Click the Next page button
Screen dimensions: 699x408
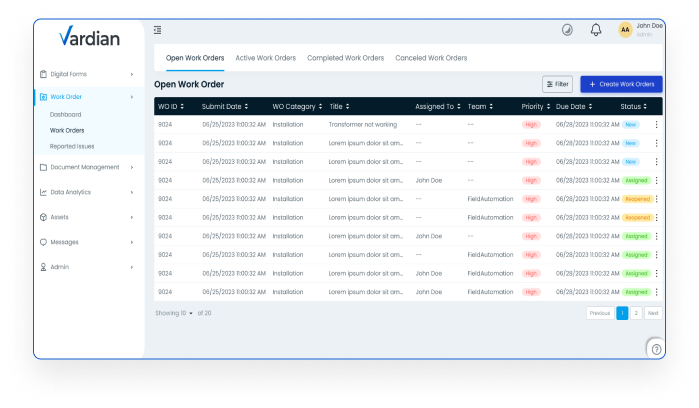(653, 313)
